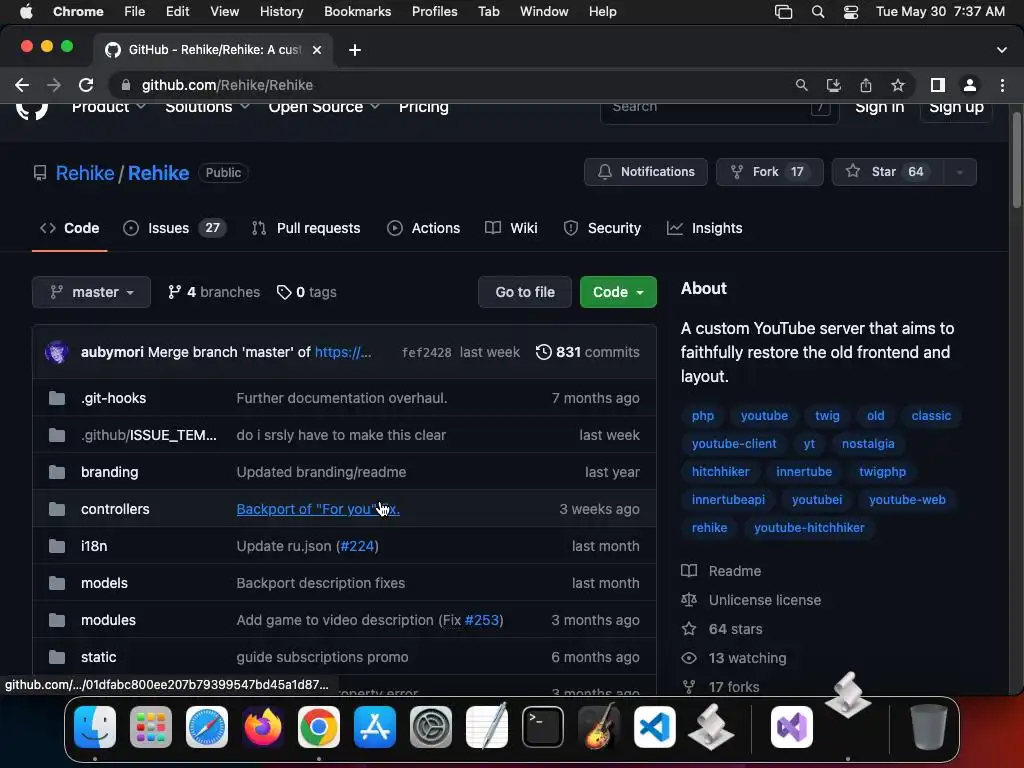Open the i18n folder
This screenshot has height=768, width=1024.
[94, 546]
